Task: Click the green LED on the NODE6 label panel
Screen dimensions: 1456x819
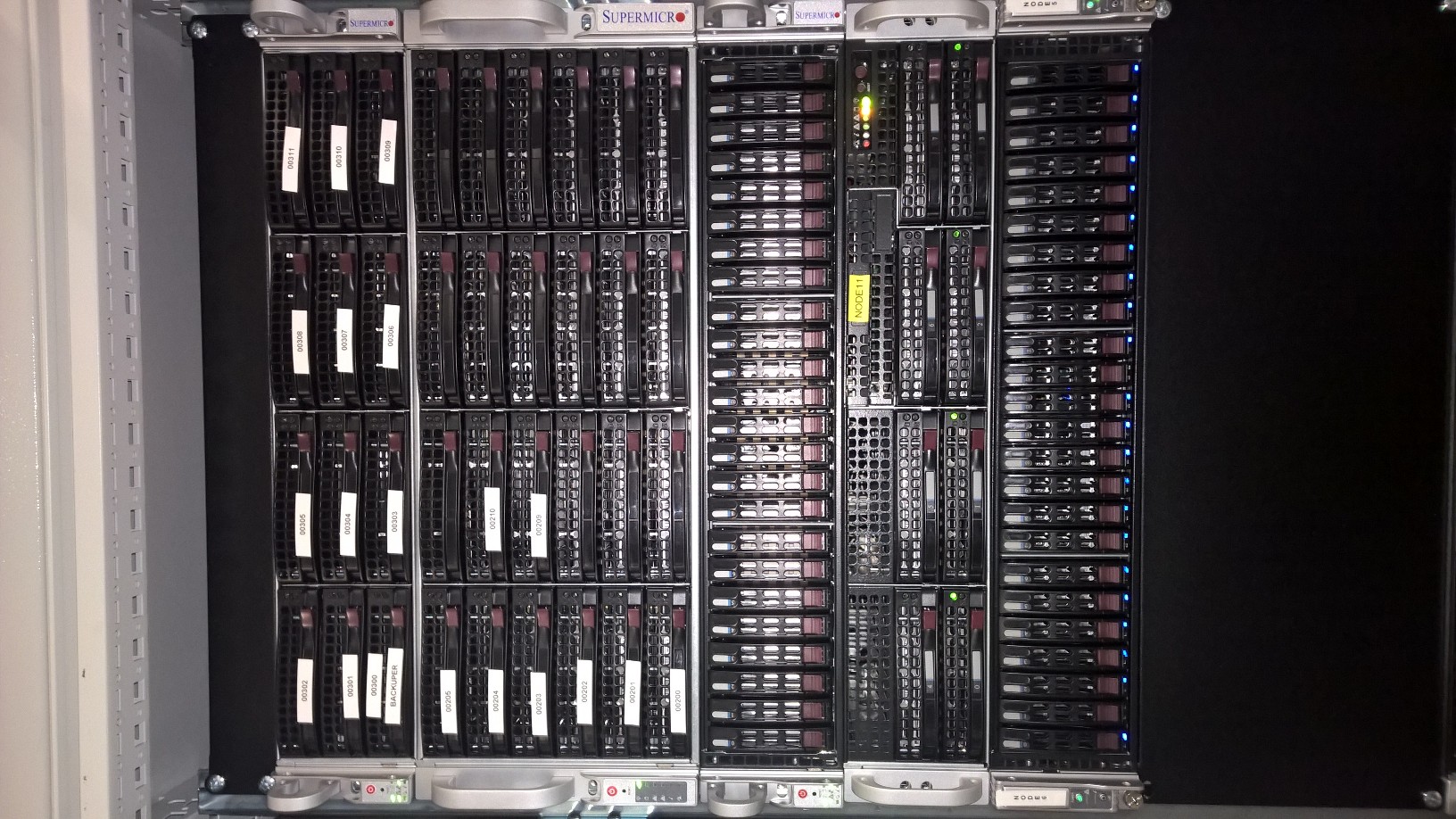Action: tap(1078, 797)
